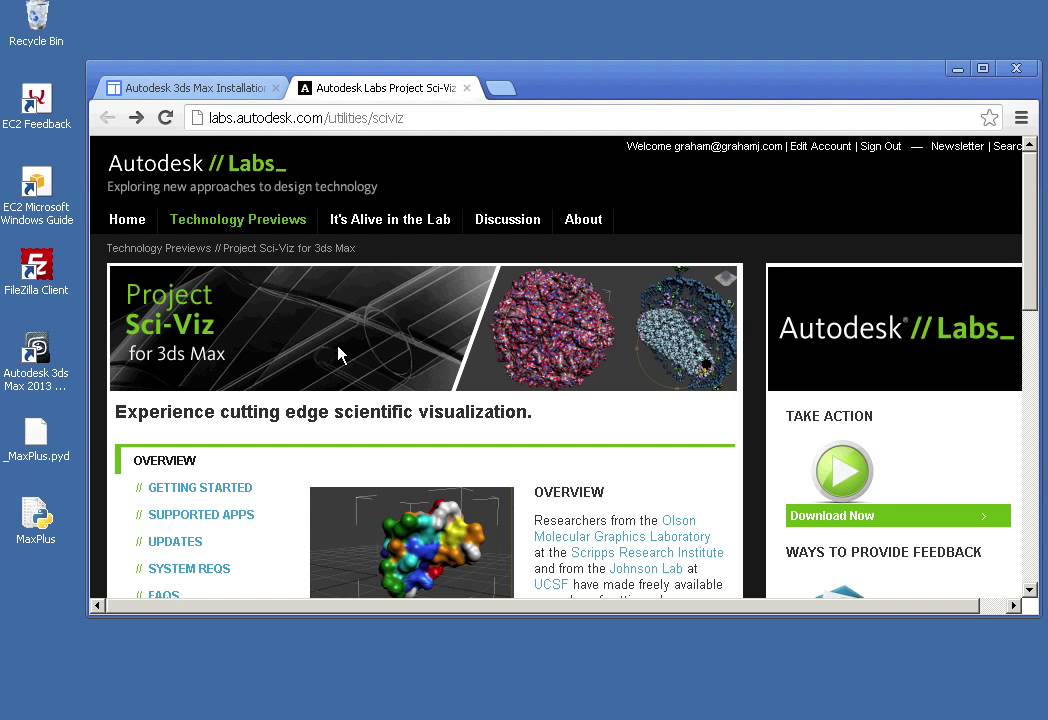The width and height of the screenshot is (1048, 720).
Task: Open It's Alive in the Lab
Action: (390, 219)
